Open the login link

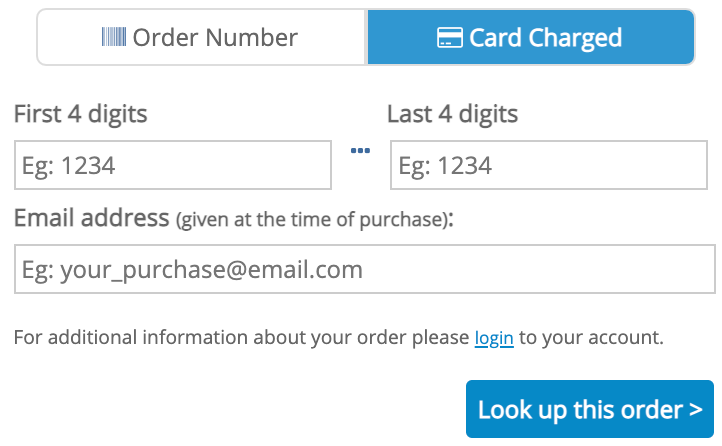494,338
